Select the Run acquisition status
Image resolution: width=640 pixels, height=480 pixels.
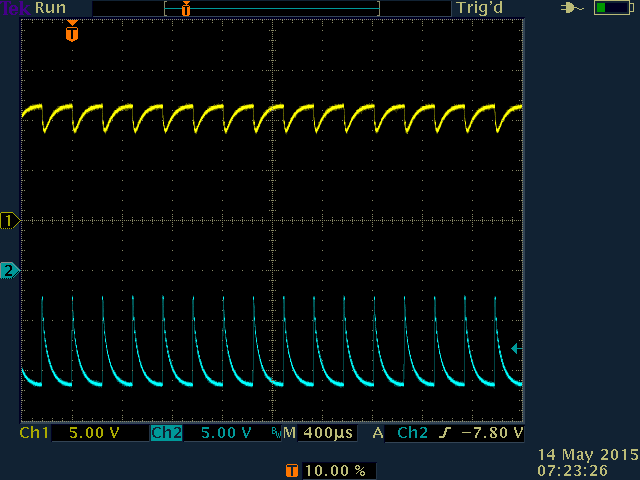pyautogui.click(x=51, y=8)
